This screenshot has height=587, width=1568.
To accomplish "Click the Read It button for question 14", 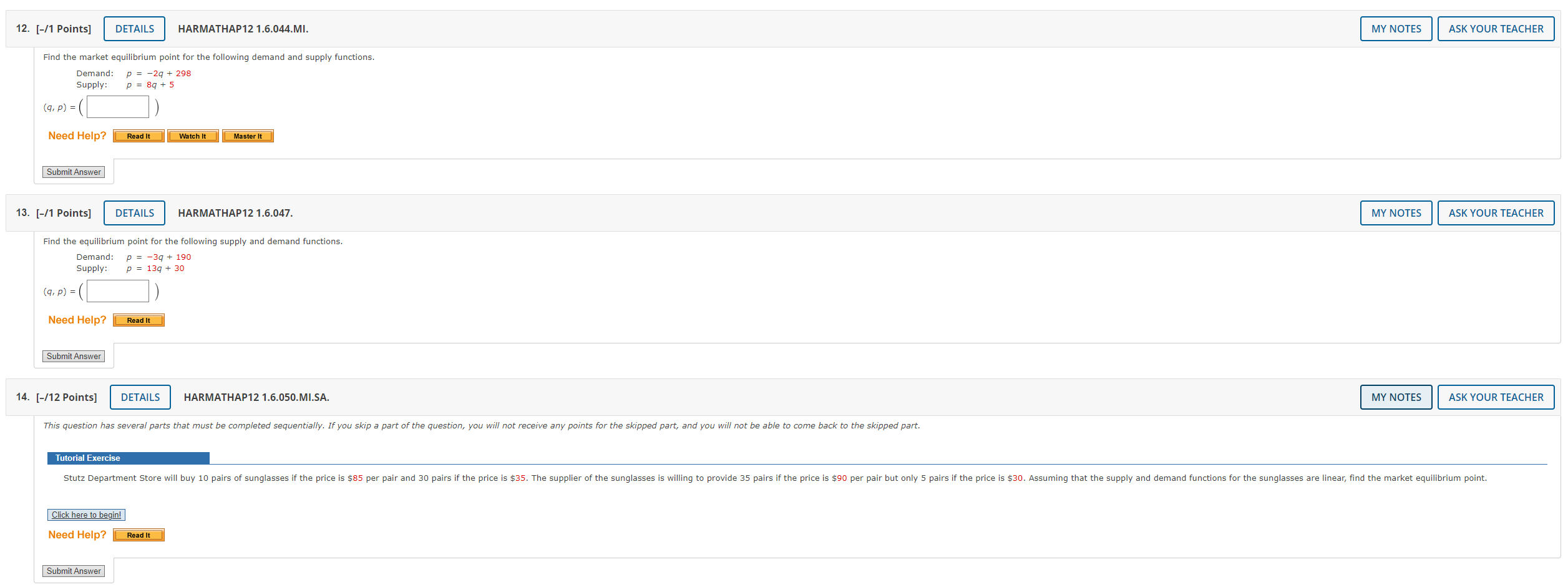I will point(138,535).
